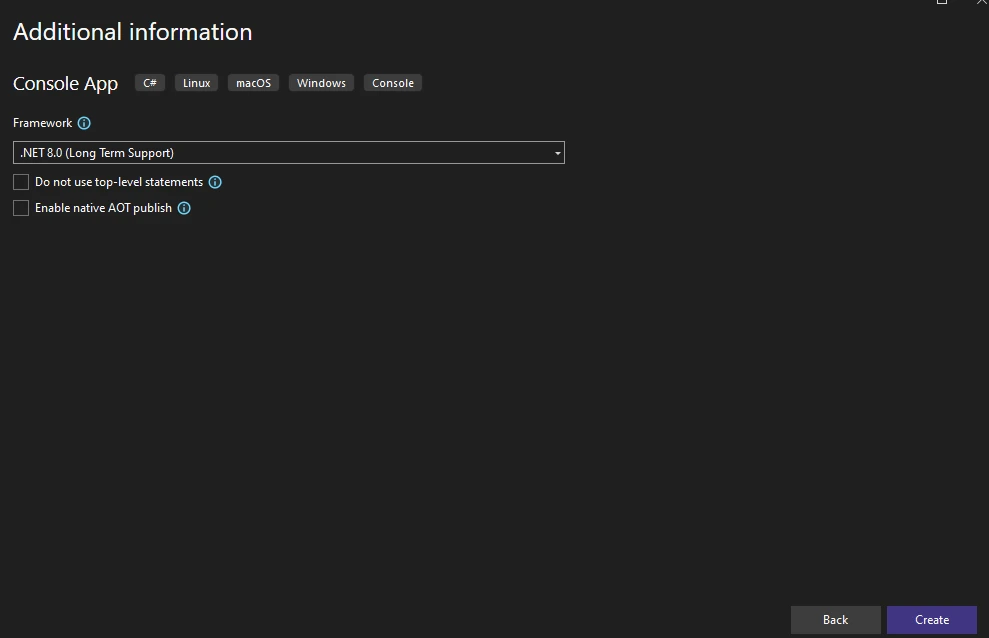Click the info icon next to Framework

(84, 123)
